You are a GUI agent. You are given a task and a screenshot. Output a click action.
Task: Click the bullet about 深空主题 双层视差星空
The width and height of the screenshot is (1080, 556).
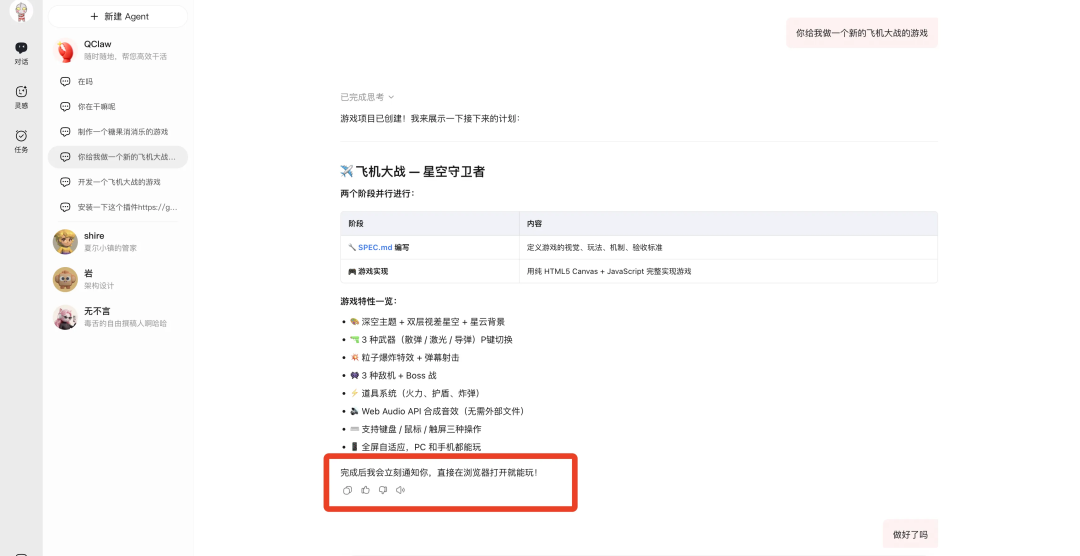coord(427,322)
